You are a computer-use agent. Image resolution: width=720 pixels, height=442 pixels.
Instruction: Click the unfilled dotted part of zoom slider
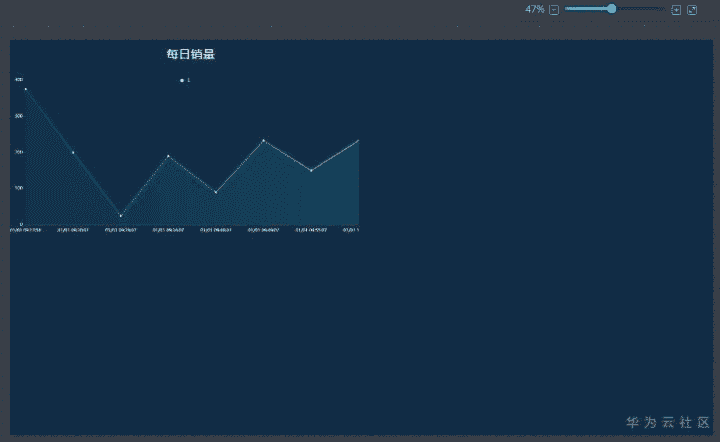[640, 9]
